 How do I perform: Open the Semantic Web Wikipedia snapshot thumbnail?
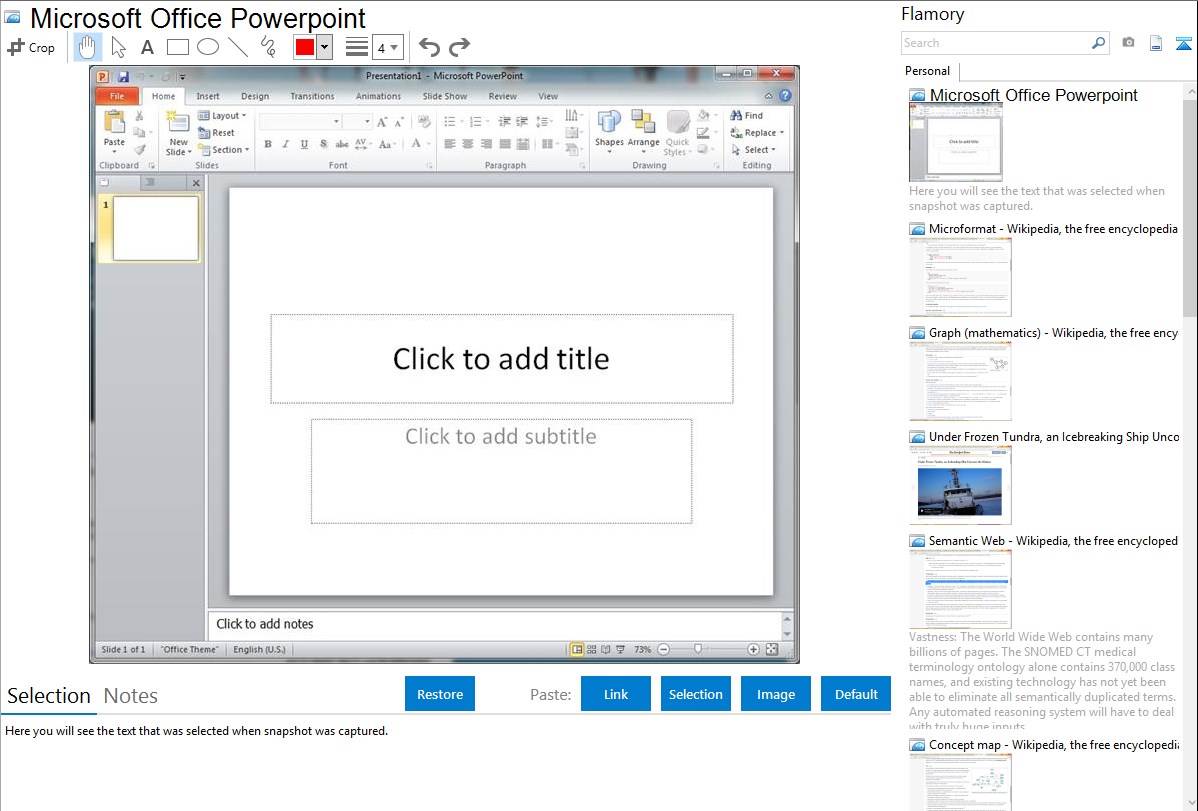coord(960,589)
